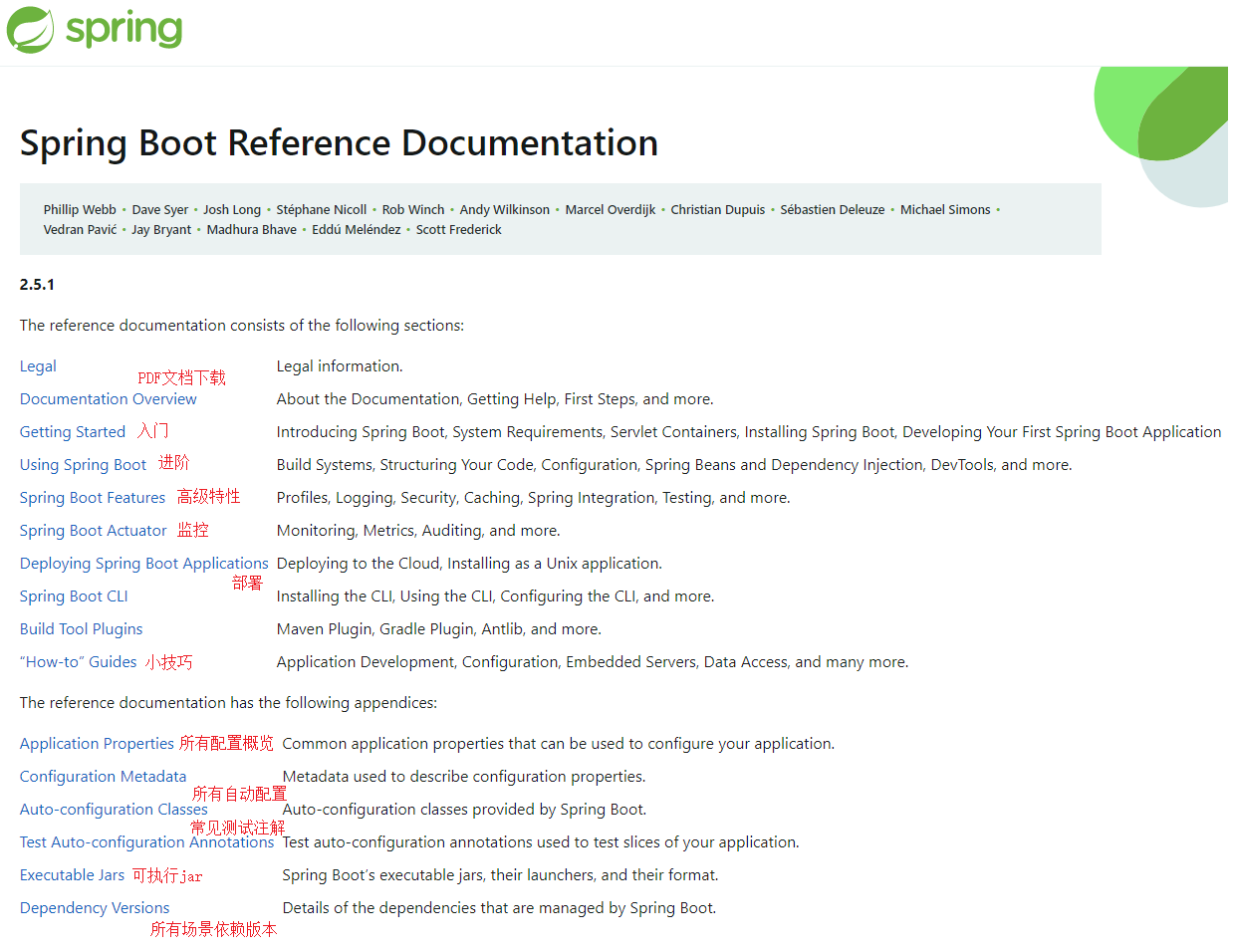Open the Legal link
The image size is (1236, 952).
(x=38, y=366)
